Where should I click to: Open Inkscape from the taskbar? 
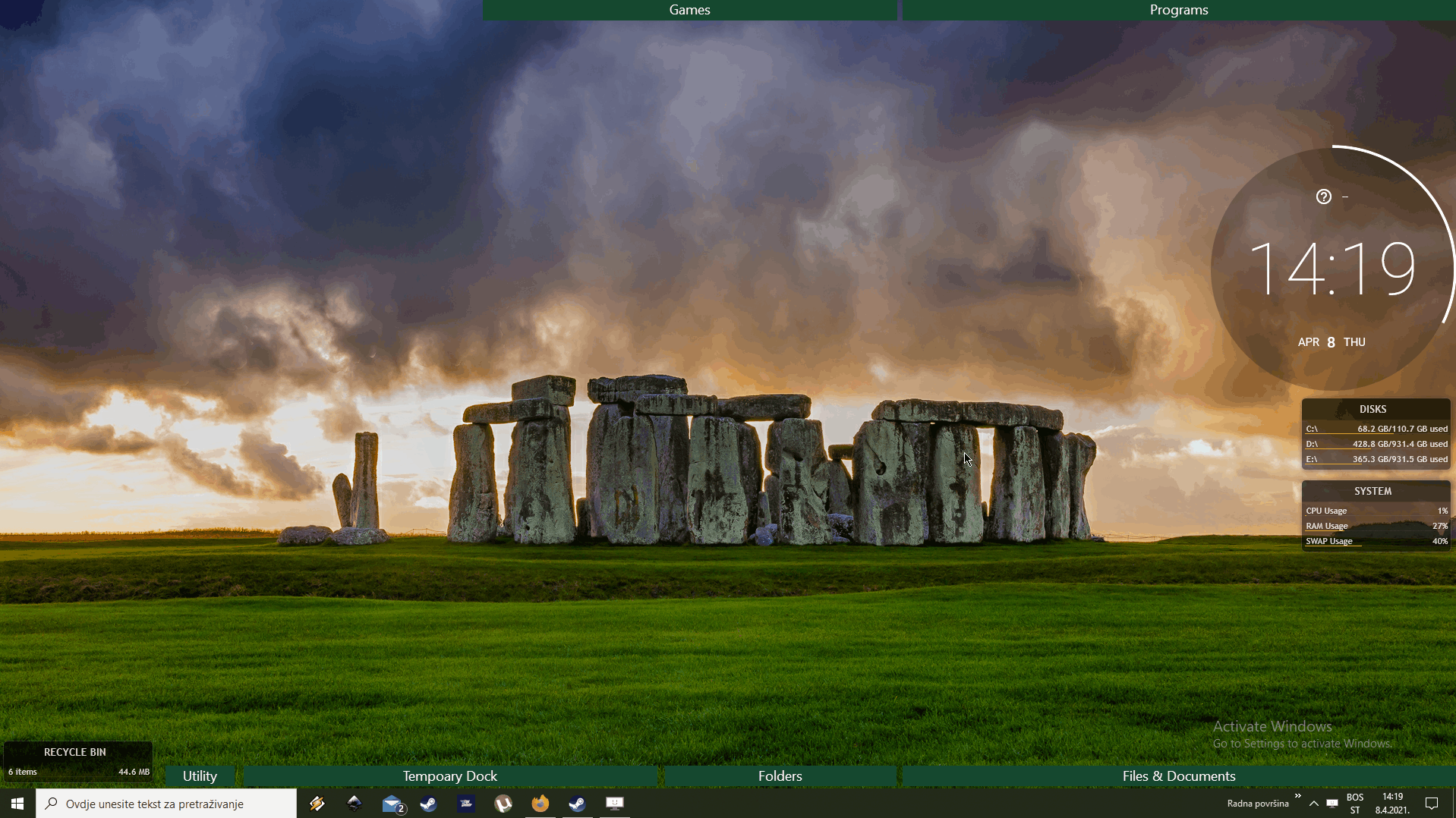pyautogui.click(x=355, y=804)
